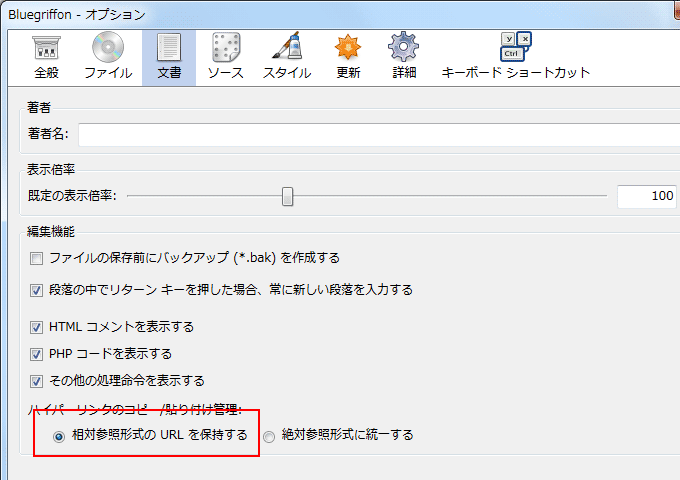Open the ファイル (File) disc icon pane

tap(108, 47)
